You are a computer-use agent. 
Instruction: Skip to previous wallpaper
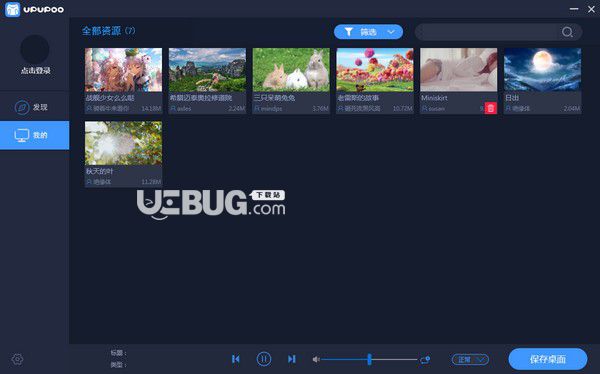point(236,359)
